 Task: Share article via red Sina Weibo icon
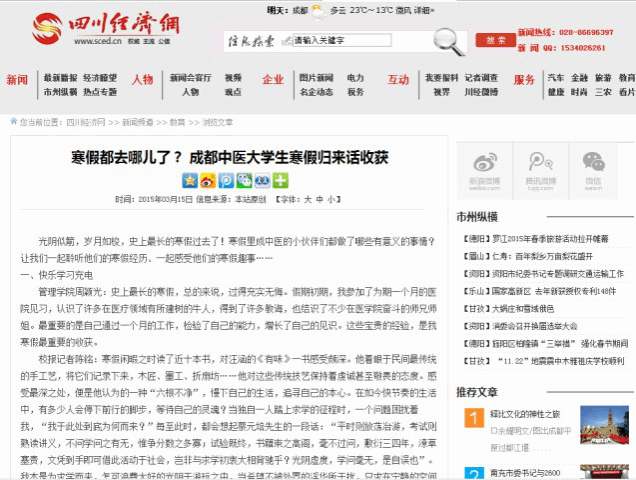(x=207, y=181)
